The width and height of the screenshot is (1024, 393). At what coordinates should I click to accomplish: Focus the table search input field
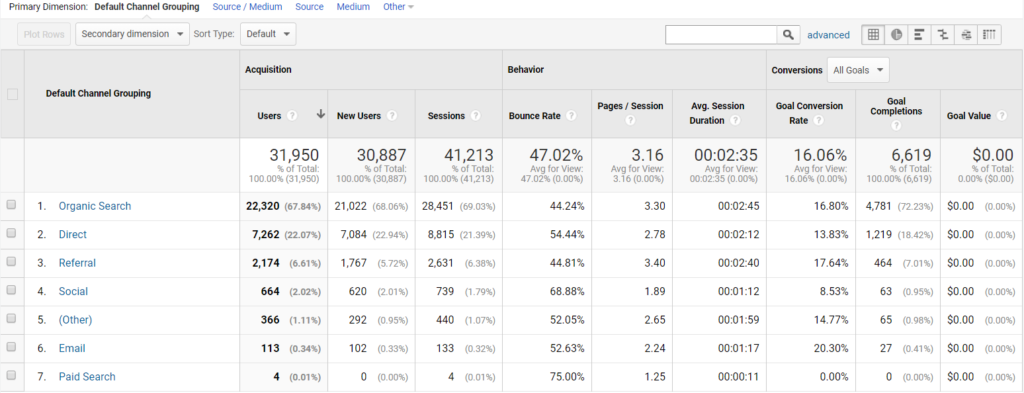click(721, 35)
